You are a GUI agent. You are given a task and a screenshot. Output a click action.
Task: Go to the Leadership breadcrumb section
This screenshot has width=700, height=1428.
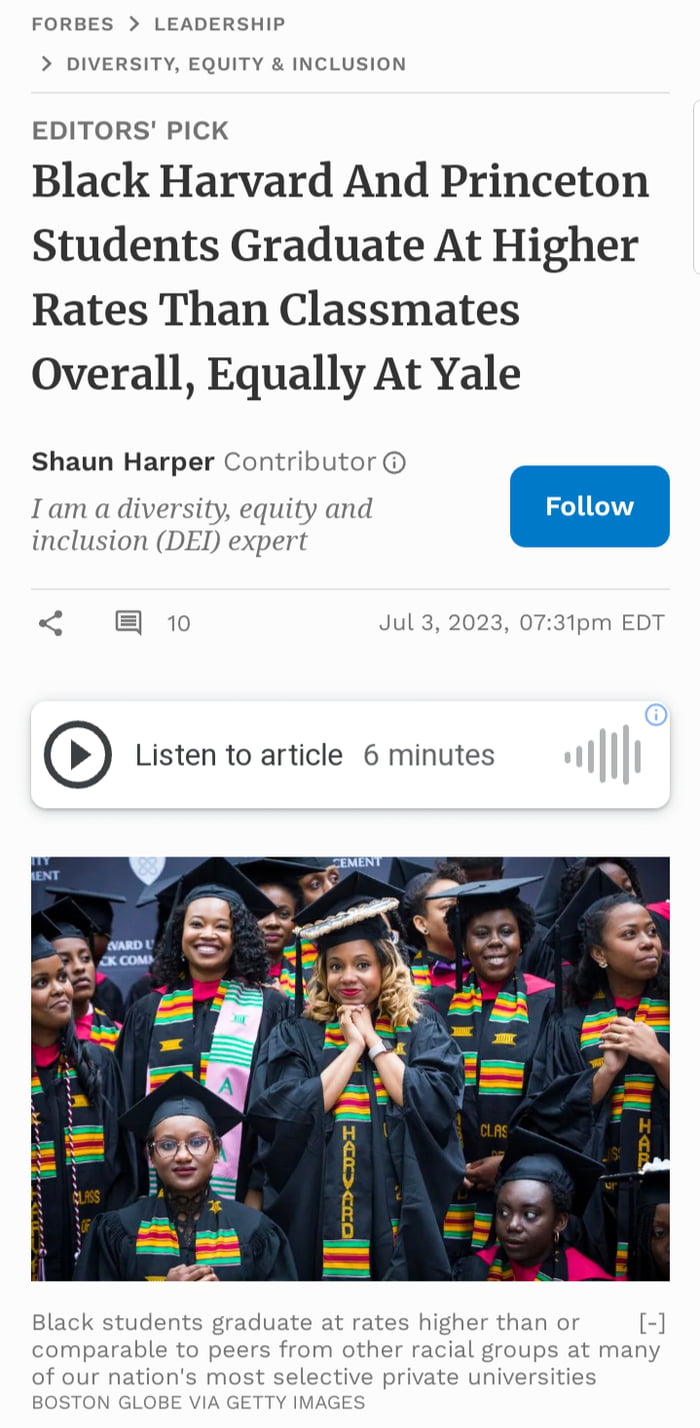[x=219, y=24]
